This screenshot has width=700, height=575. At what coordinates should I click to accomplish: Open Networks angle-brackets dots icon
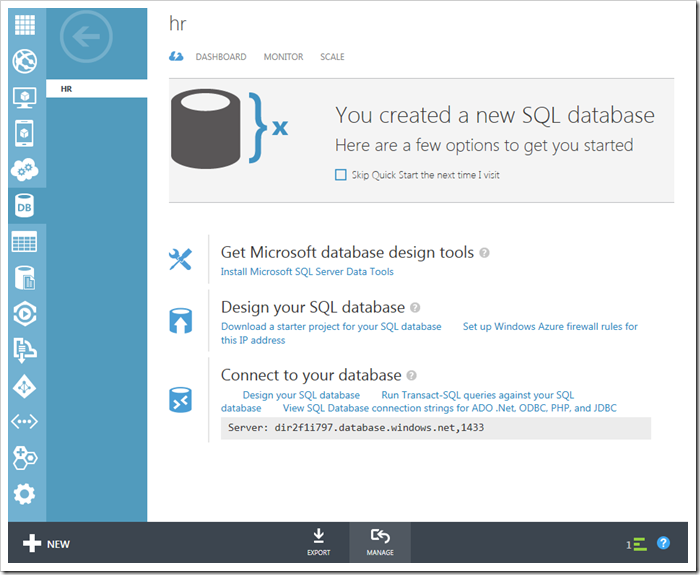point(25,421)
